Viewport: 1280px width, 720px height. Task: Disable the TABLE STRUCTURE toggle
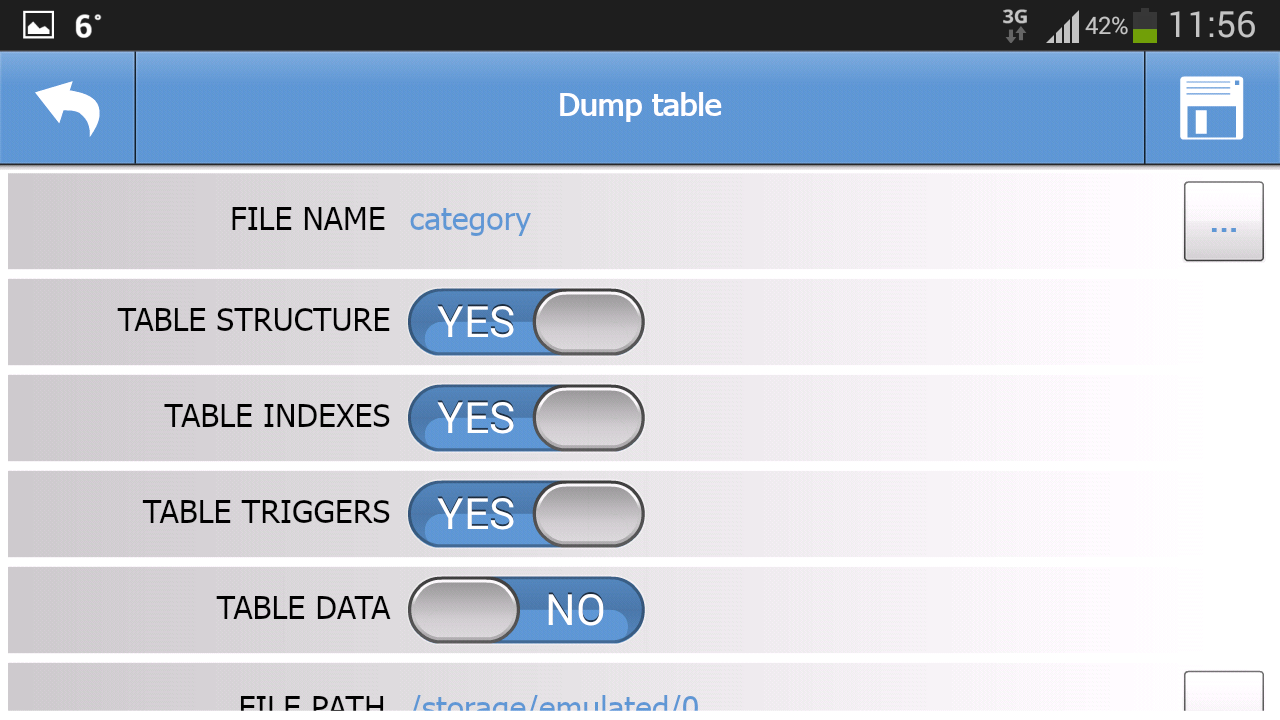[525, 321]
